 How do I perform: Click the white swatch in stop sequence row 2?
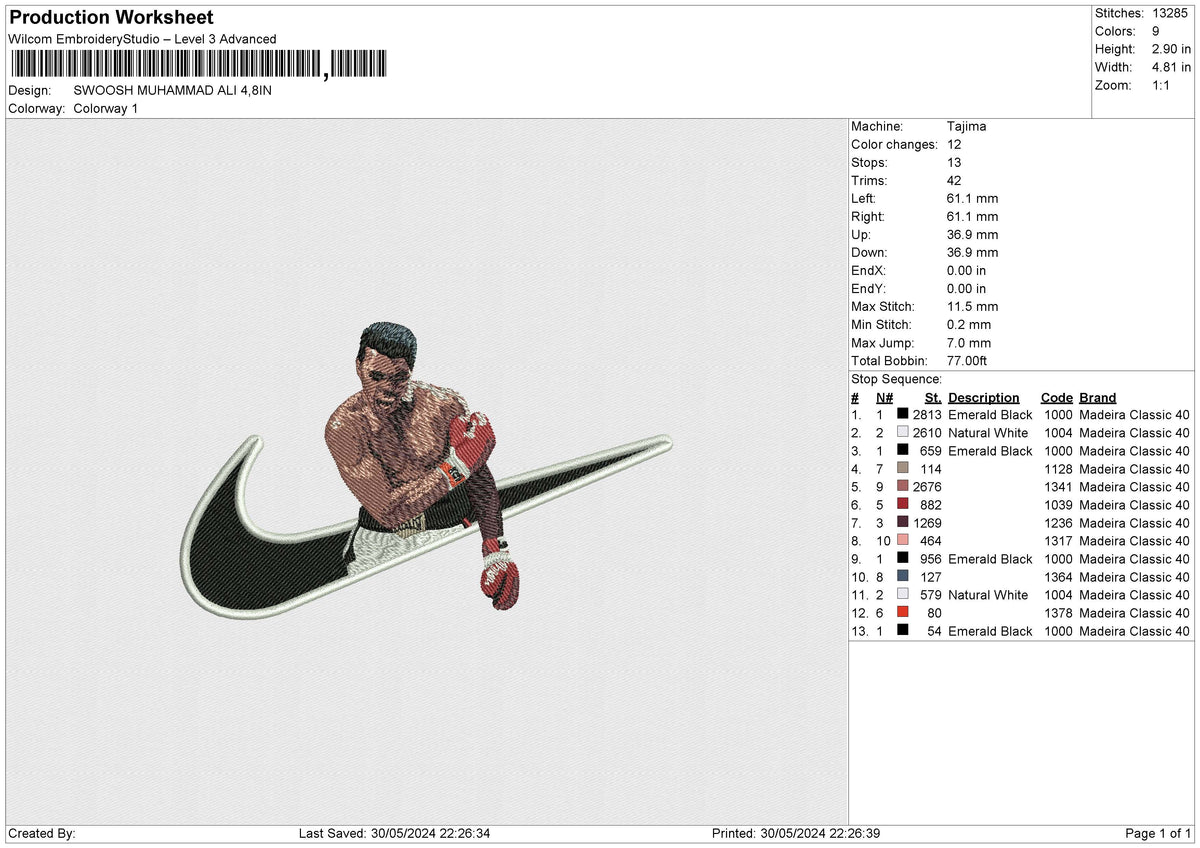coord(903,433)
